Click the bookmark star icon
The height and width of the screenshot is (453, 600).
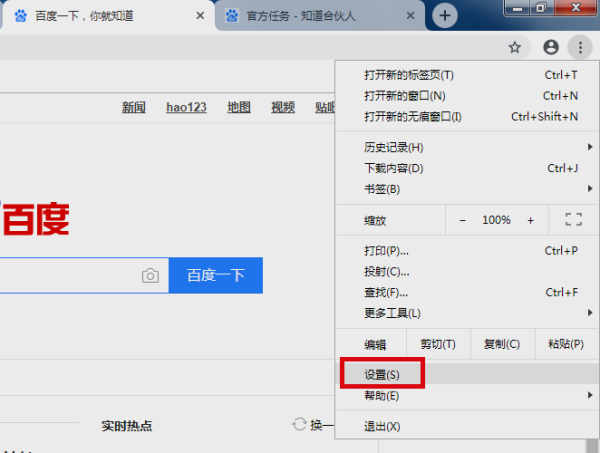point(515,47)
